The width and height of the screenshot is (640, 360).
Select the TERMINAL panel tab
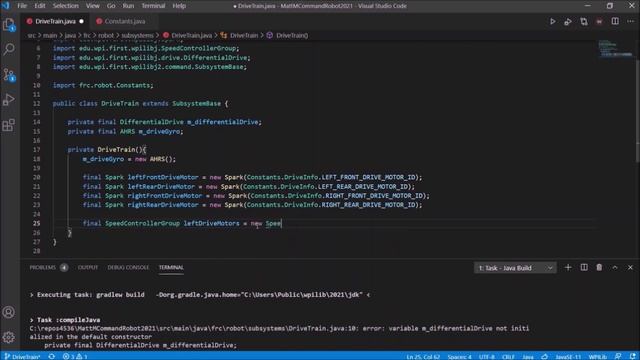click(x=171, y=267)
